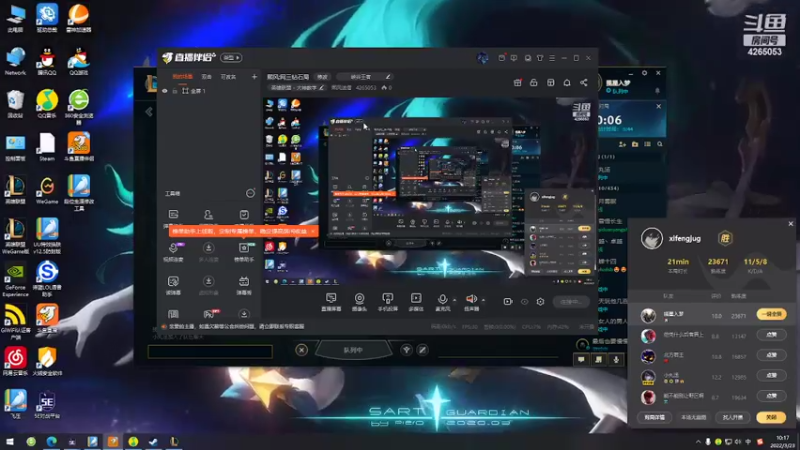The width and height of the screenshot is (800, 450).
Task: Add a new scene with plus button
Action: (254, 77)
